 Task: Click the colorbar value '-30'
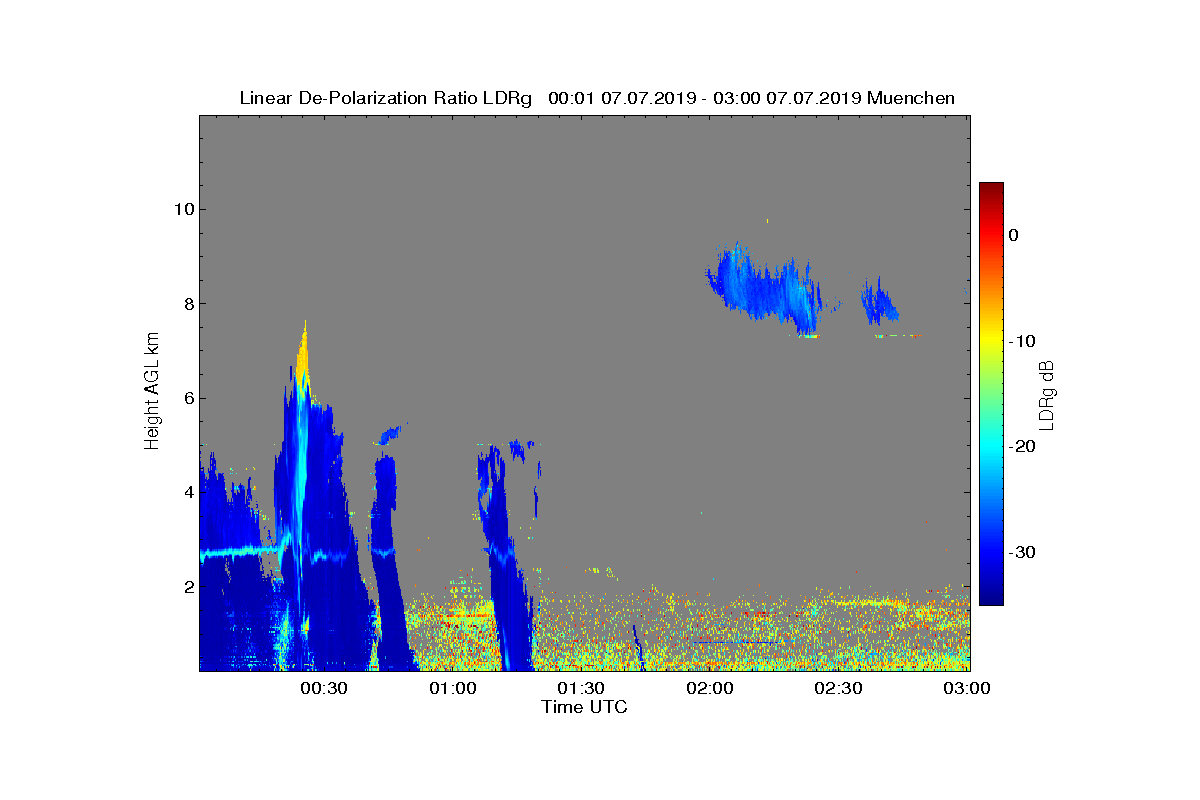click(1021, 552)
